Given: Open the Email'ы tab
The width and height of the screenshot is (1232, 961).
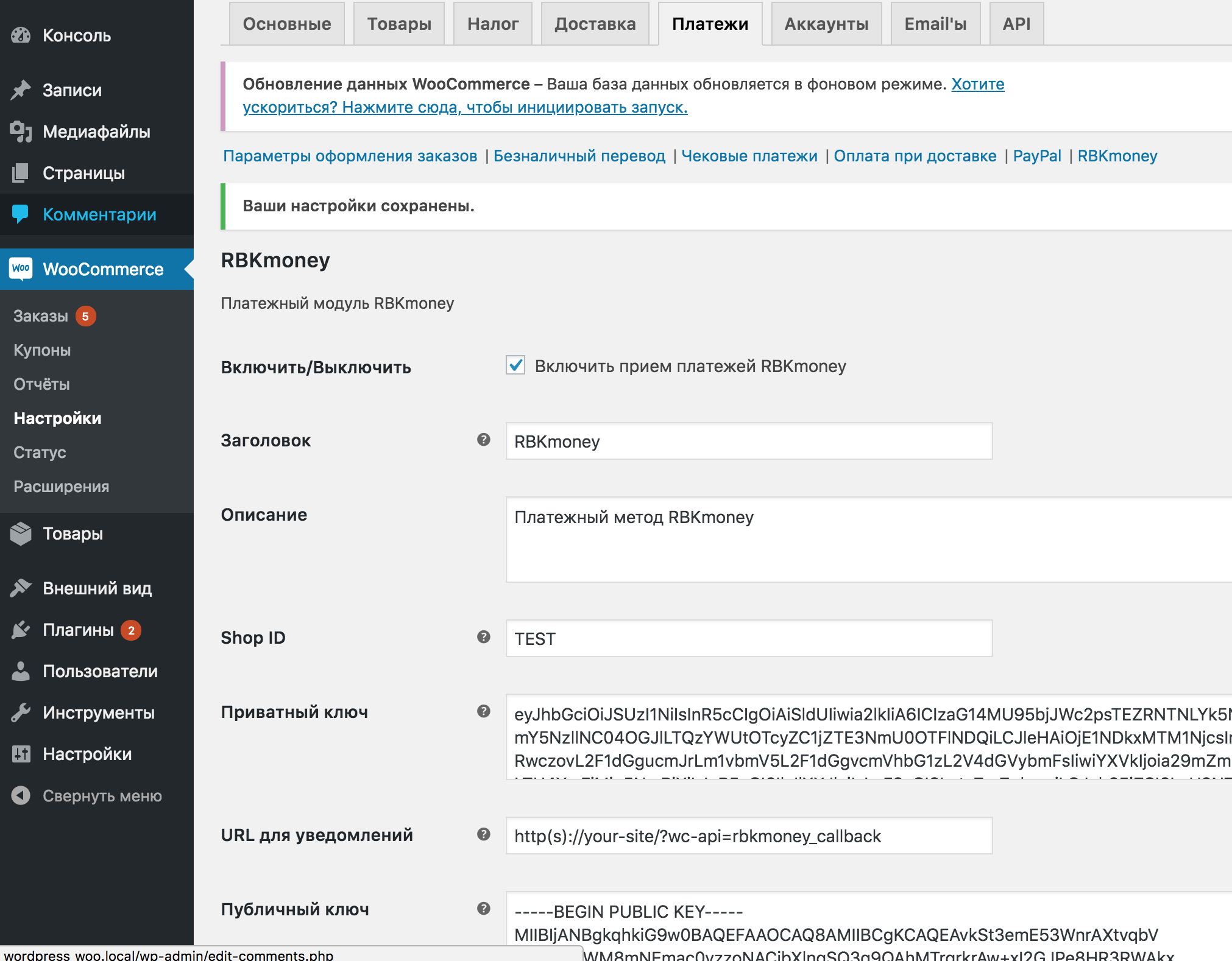Looking at the screenshot, I should 936,24.
